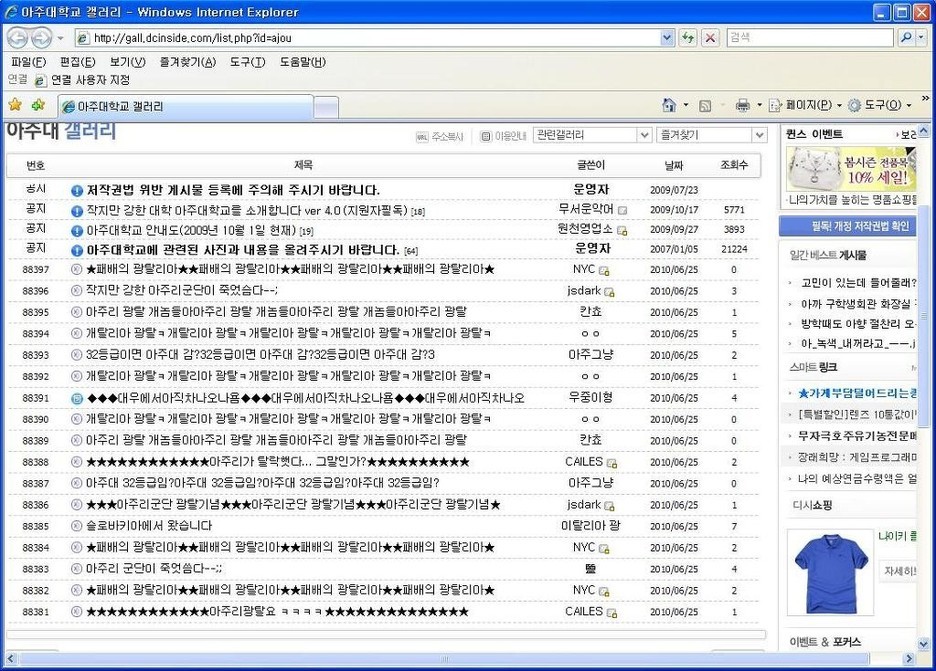The height and width of the screenshot is (671, 936).
Task: Open the 보기(V) menu
Action: pyautogui.click(x=128, y=62)
